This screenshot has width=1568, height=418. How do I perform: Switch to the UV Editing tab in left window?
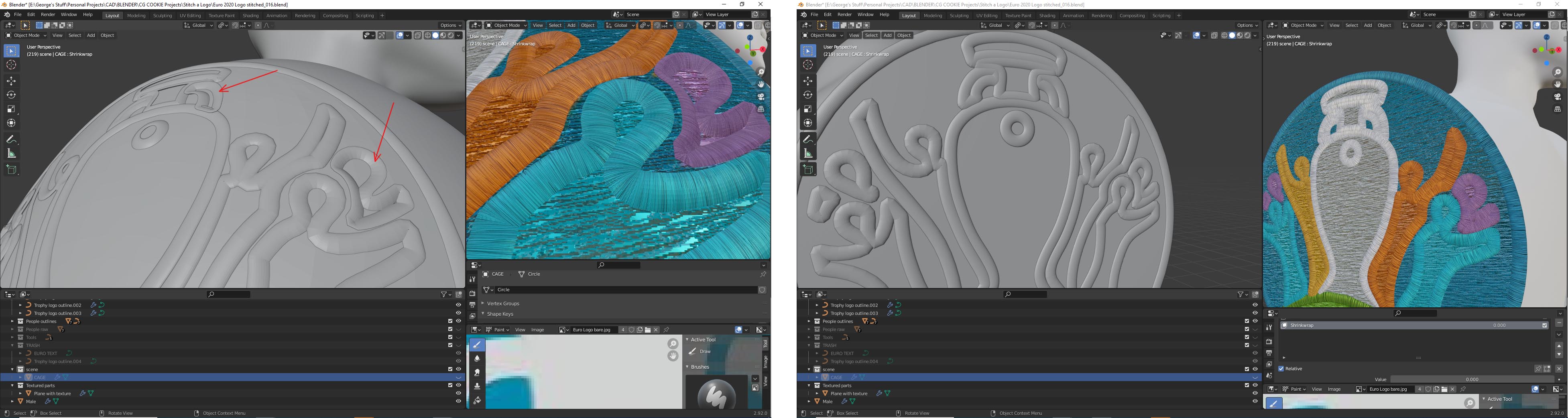[190, 16]
